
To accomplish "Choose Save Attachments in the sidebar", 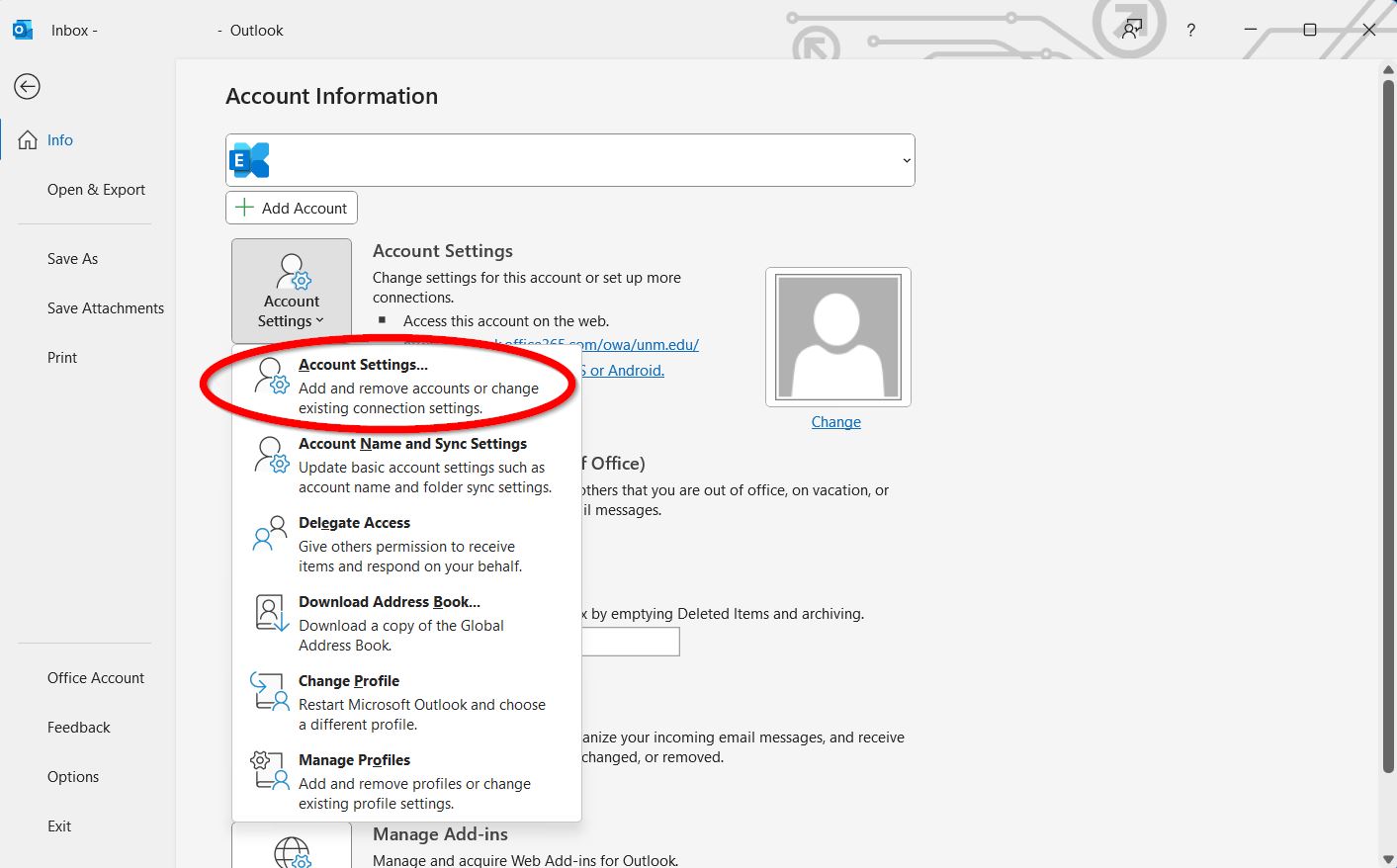I will [x=105, y=308].
